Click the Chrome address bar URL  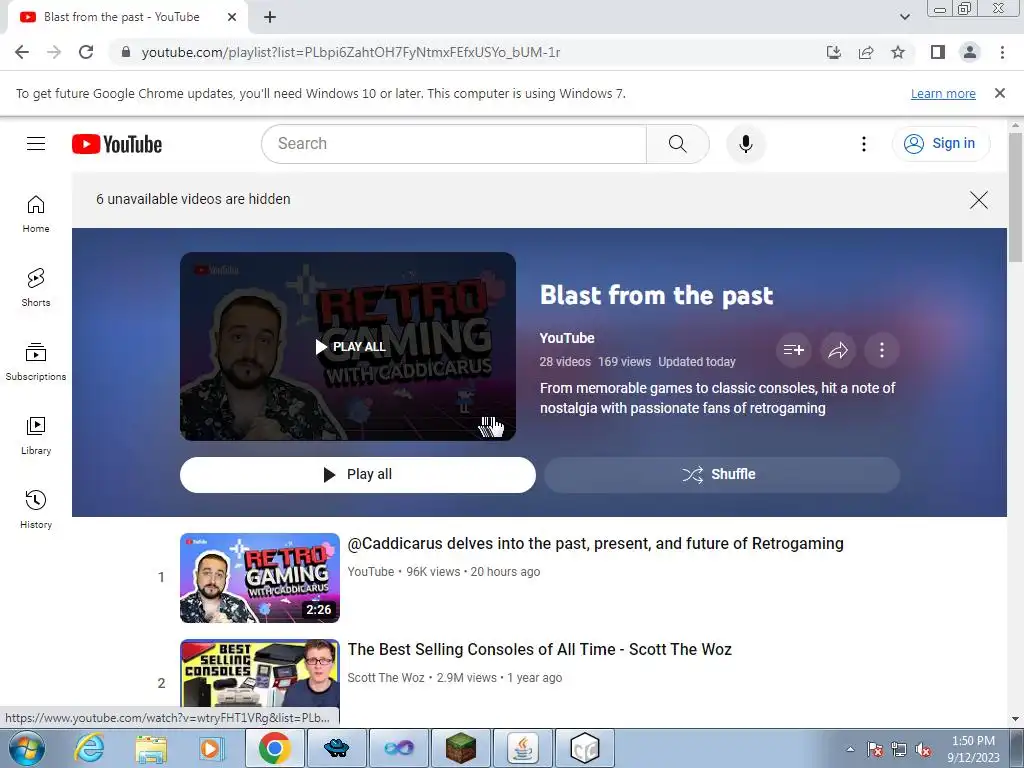point(351,52)
